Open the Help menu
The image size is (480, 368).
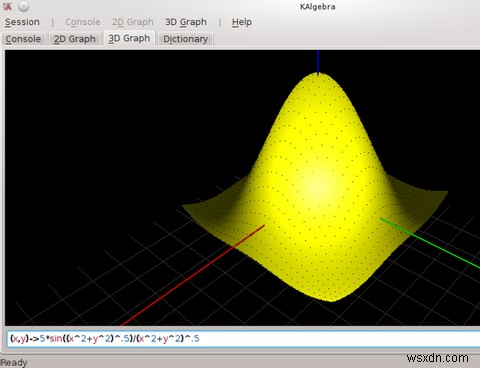pyautogui.click(x=242, y=22)
